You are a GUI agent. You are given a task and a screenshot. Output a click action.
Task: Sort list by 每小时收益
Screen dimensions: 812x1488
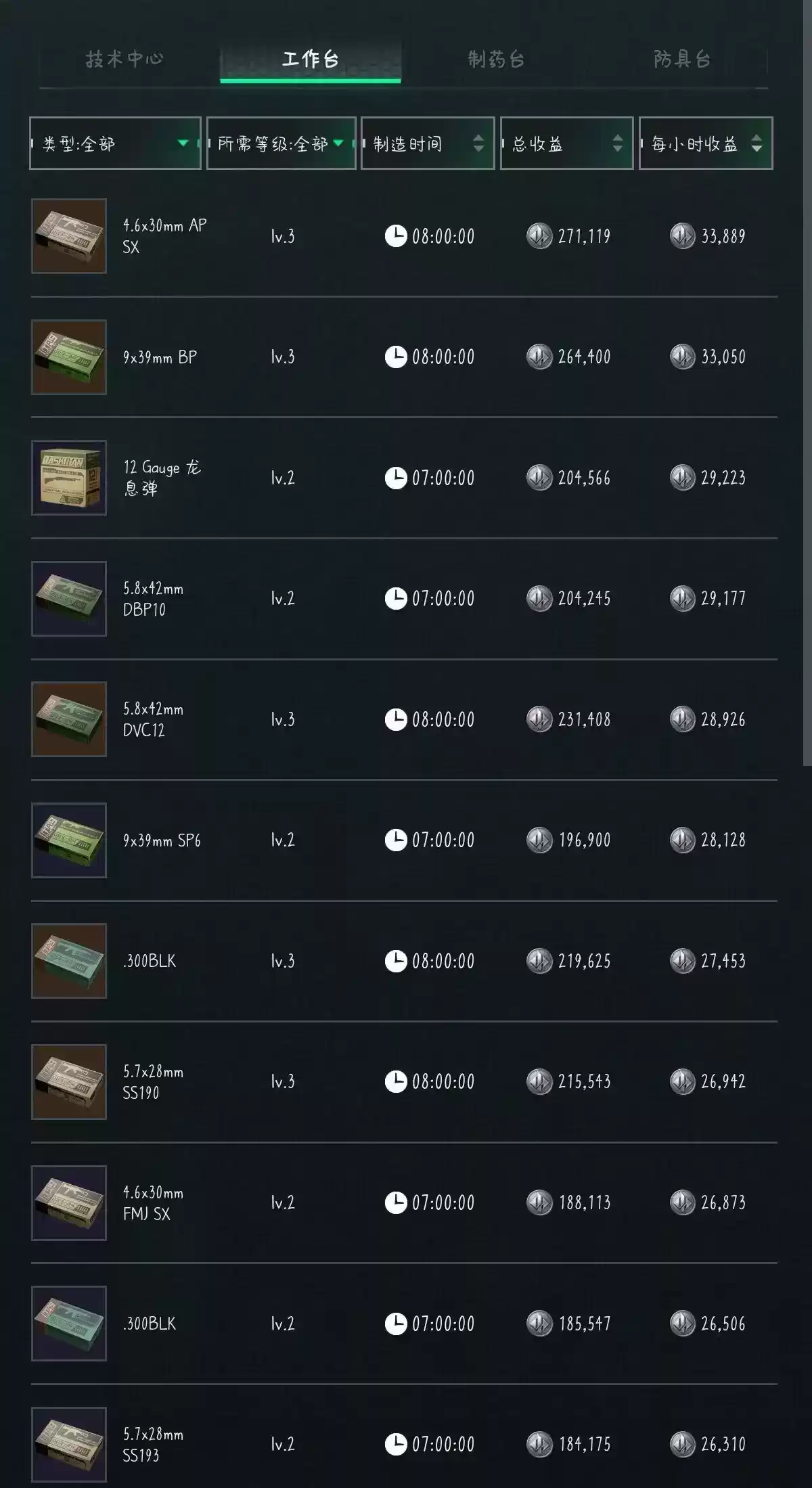705,143
